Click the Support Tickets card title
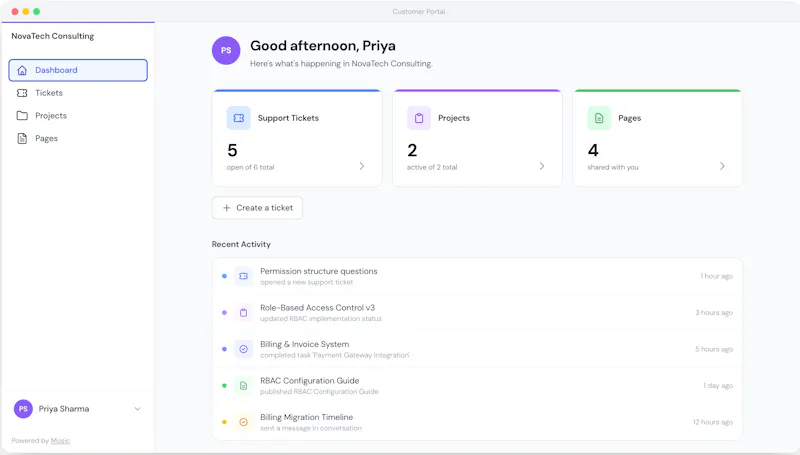The width and height of the screenshot is (800, 455). tap(288, 118)
